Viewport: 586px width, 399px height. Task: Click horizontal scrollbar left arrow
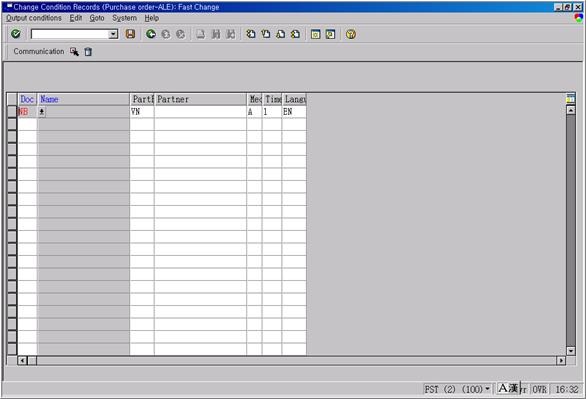click(22, 361)
